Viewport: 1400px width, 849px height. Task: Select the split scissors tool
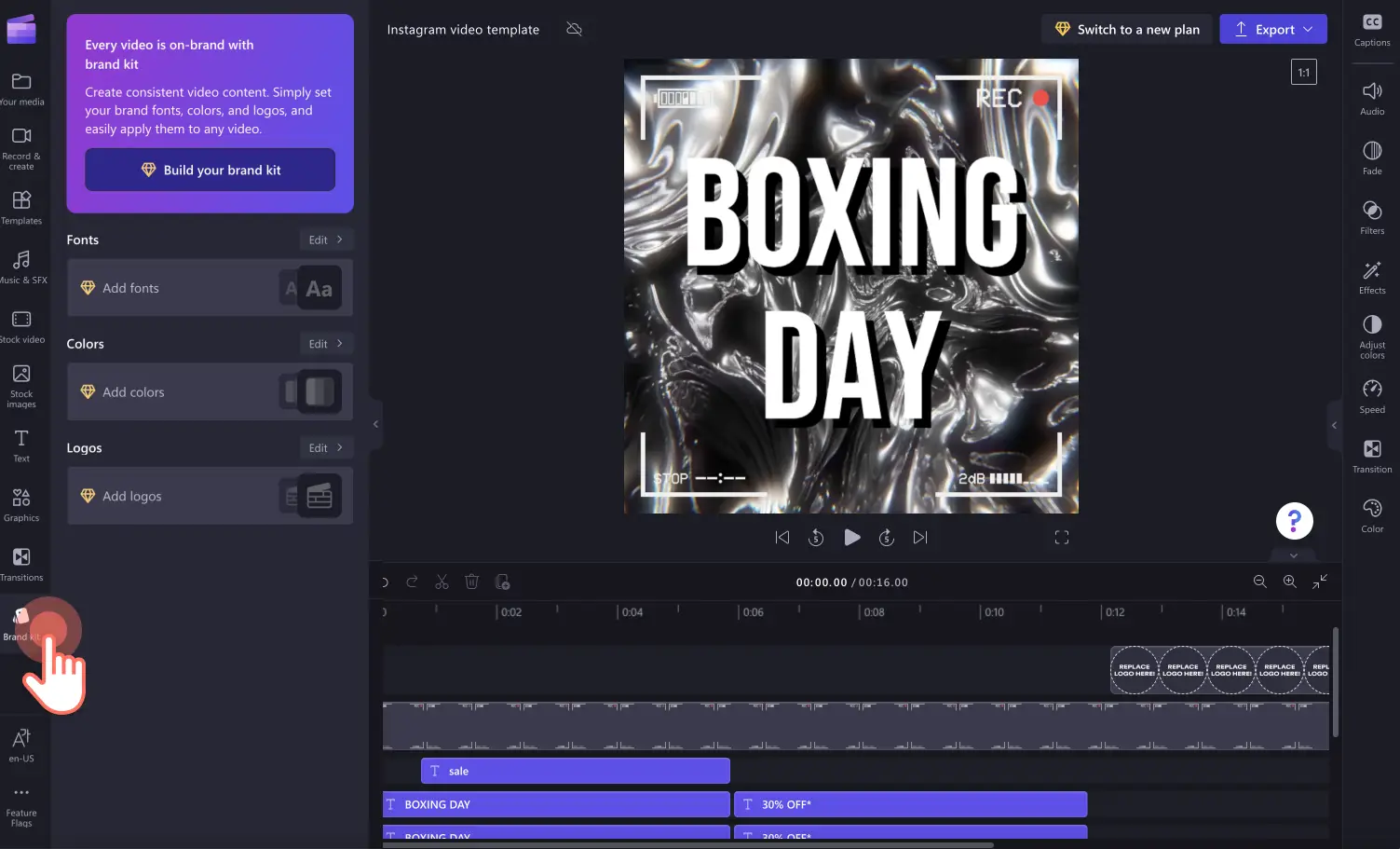pyautogui.click(x=442, y=582)
